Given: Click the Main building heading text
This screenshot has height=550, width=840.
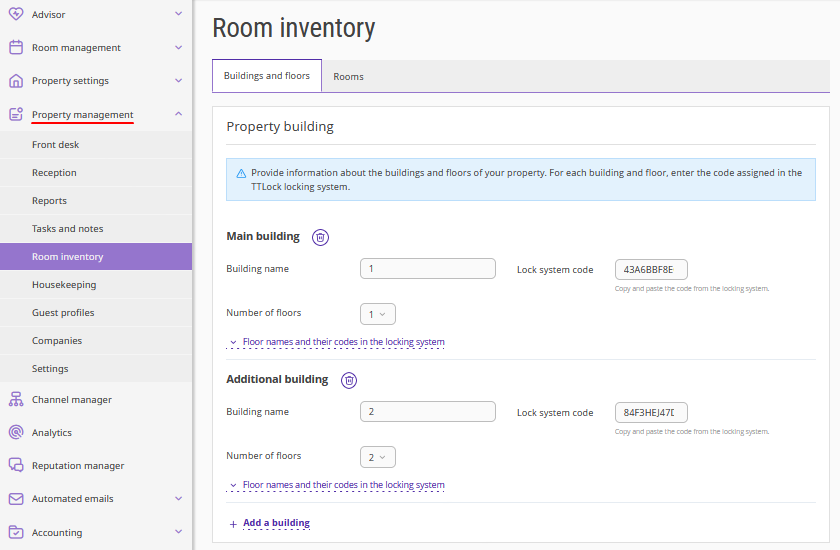Looking at the screenshot, I should pos(263,236).
